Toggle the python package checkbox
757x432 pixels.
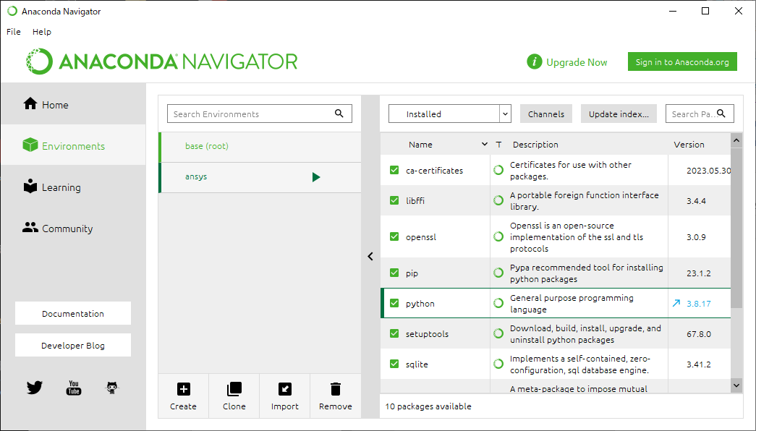(394, 303)
